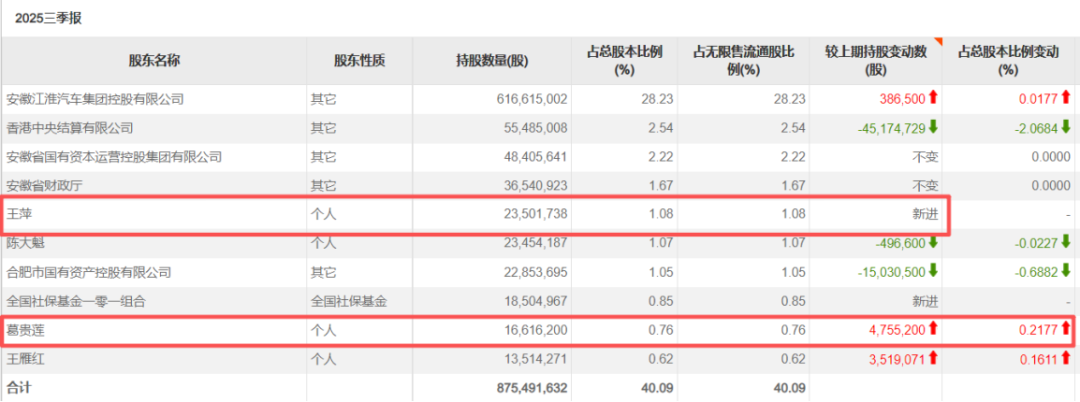Select shareholder 王雁红
This screenshot has height=402, width=1080.
25,359
